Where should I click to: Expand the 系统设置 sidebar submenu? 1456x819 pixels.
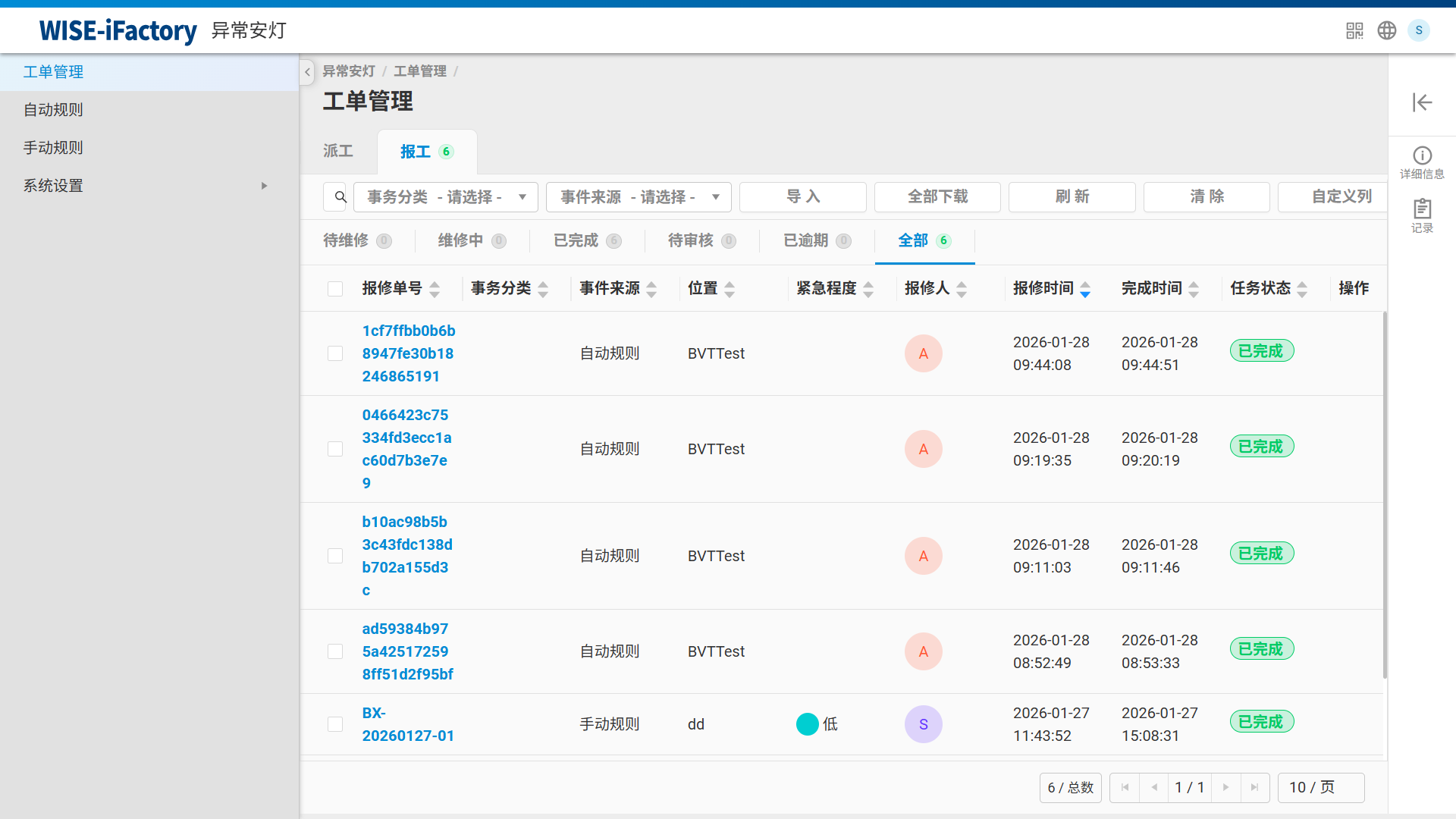click(264, 185)
